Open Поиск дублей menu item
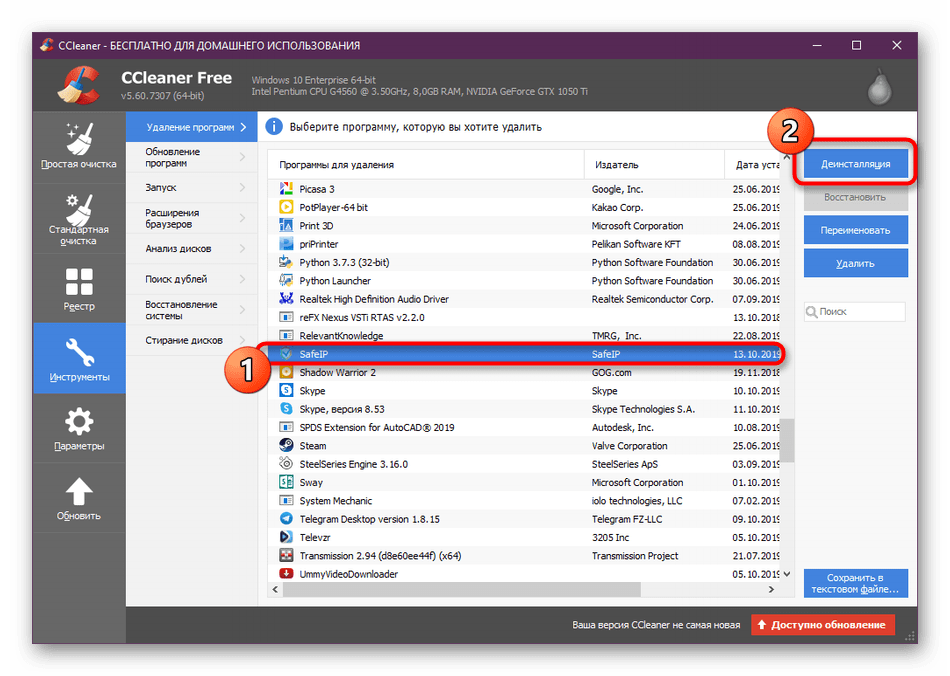Screen dimensions: 950x676 191,279
